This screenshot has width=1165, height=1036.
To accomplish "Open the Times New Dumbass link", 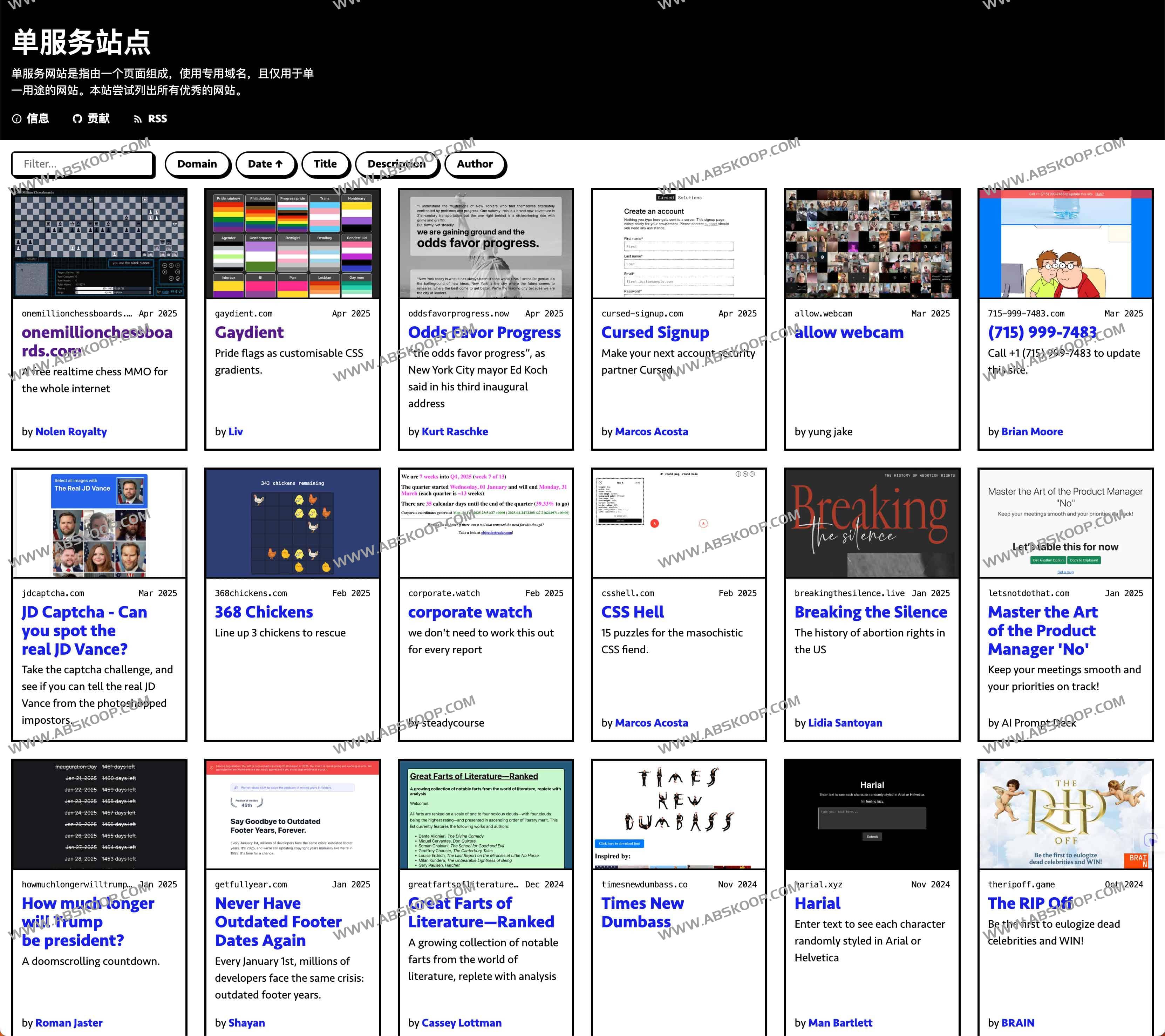I will (x=643, y=912).
